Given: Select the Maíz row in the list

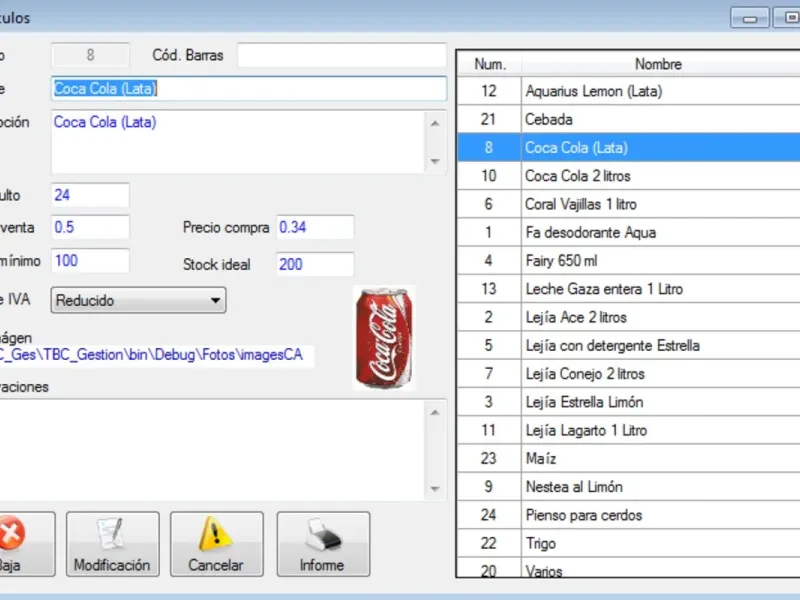Looking at the screenshot, I should [629, 458].
